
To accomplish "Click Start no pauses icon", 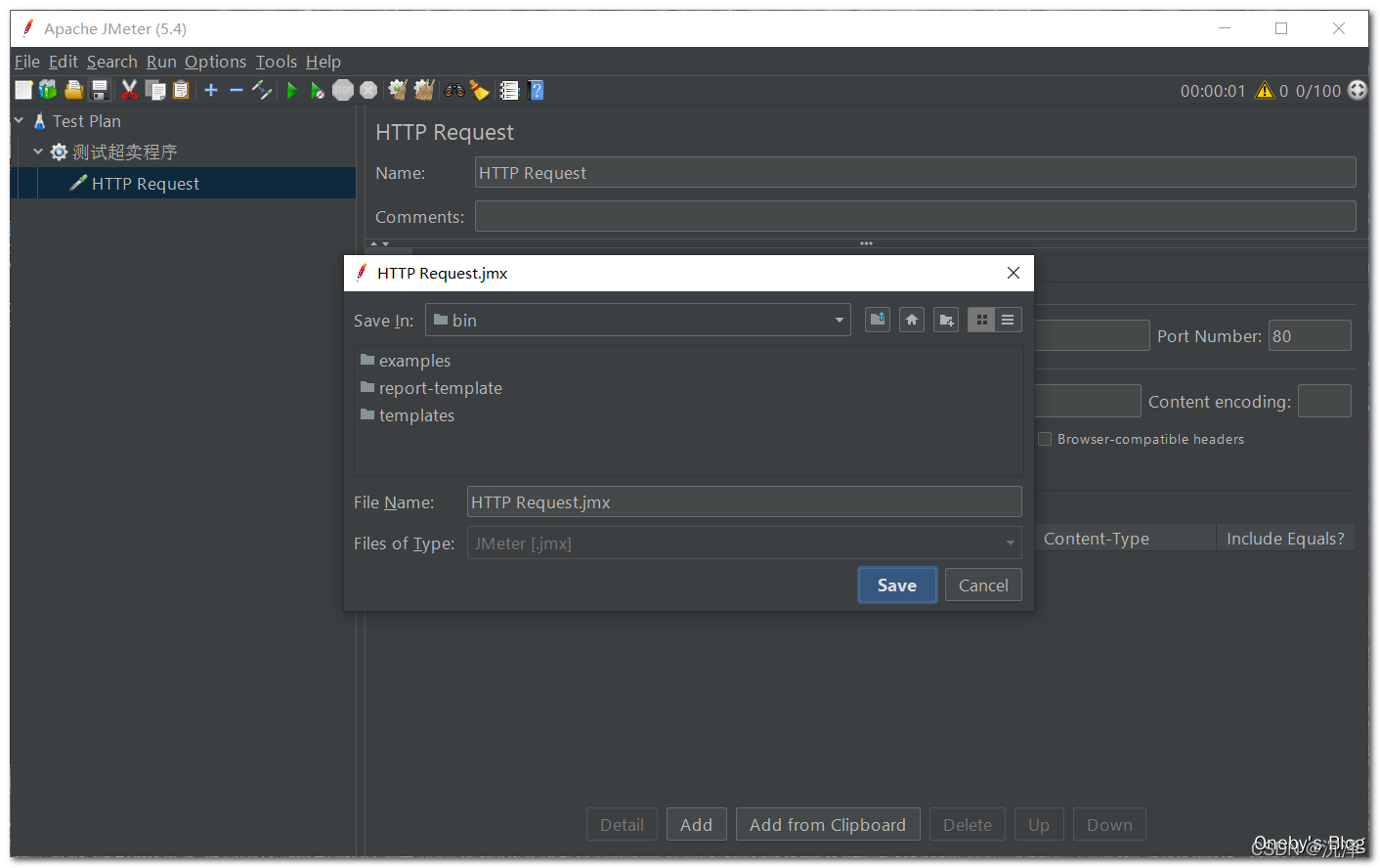I will (318, 90).
